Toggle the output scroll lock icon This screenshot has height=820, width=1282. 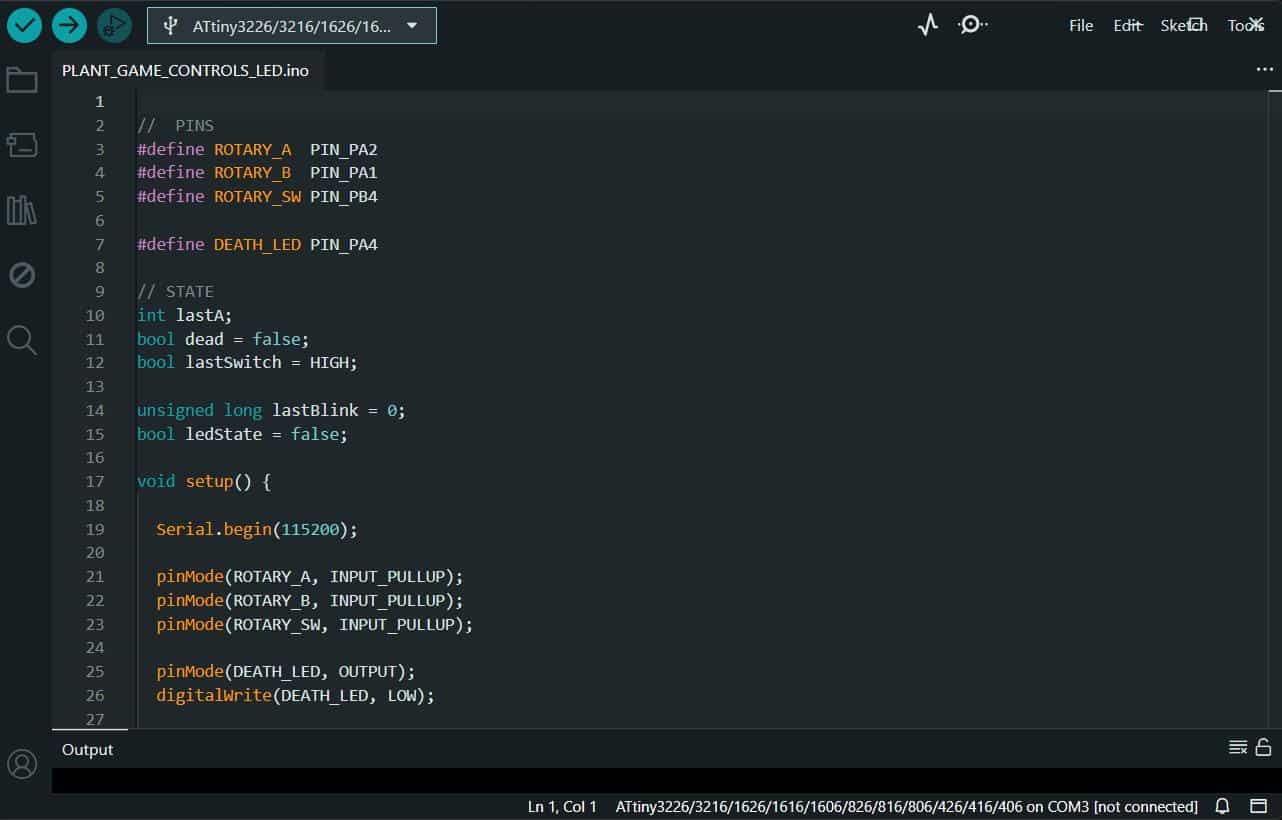pos(1263,747)
